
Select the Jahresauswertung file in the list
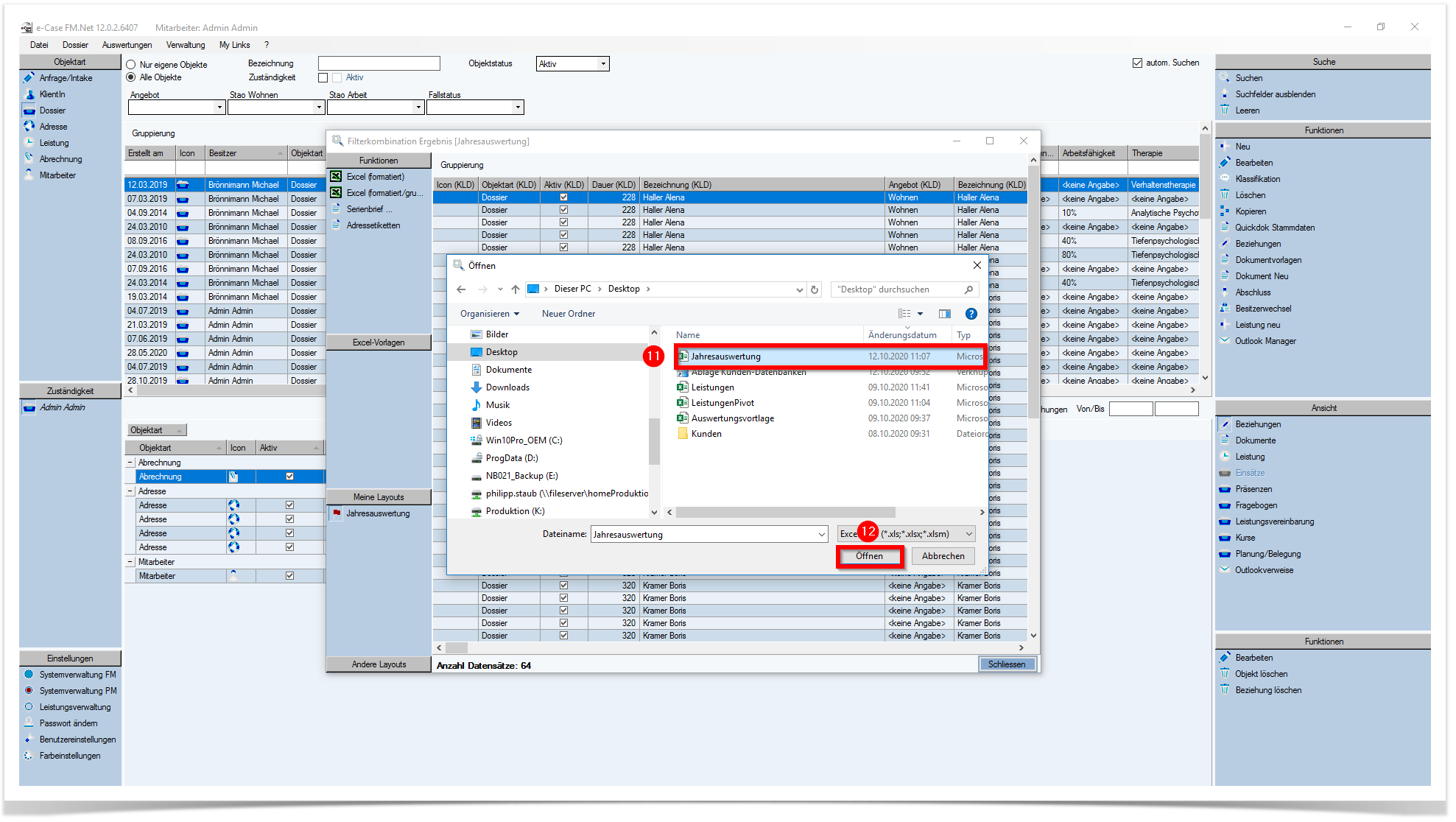(x=831, y=356)
